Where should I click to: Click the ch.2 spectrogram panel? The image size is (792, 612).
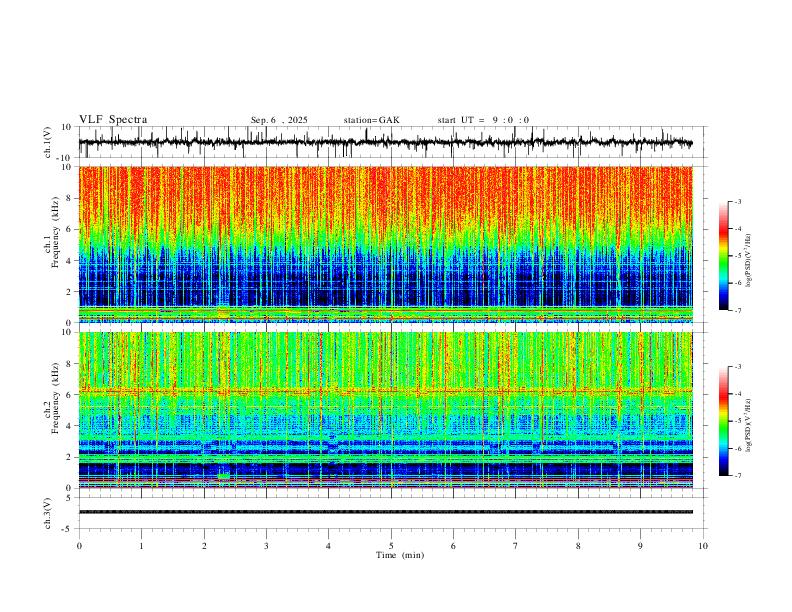(x=385, y=410)
